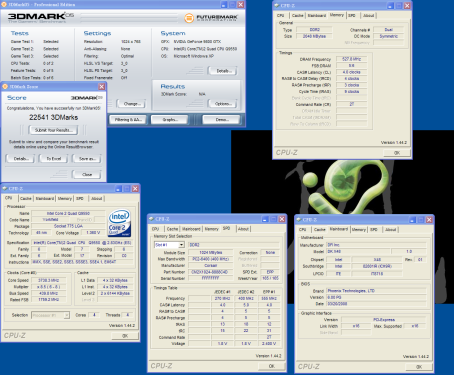Viewport: 454px width, 375px height.
Task: Minimize the CPU-Z CPU window
Action: coord(118,189)
